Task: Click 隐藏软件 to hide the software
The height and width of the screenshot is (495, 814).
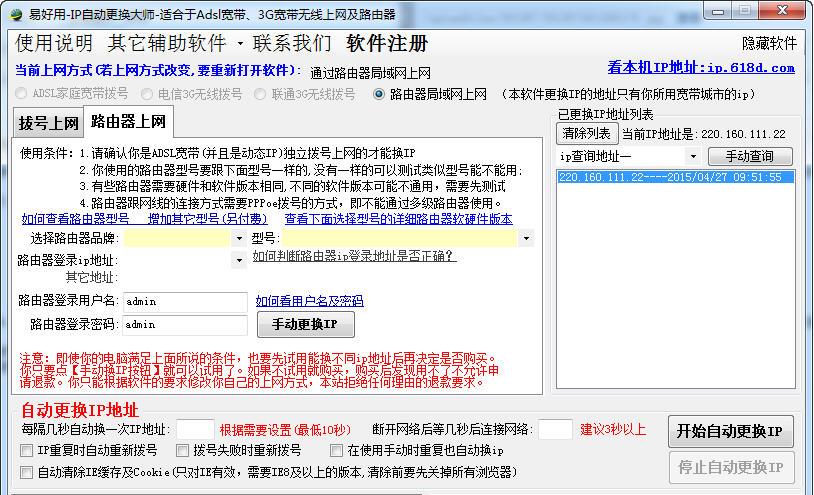Action: pos(769,44)
